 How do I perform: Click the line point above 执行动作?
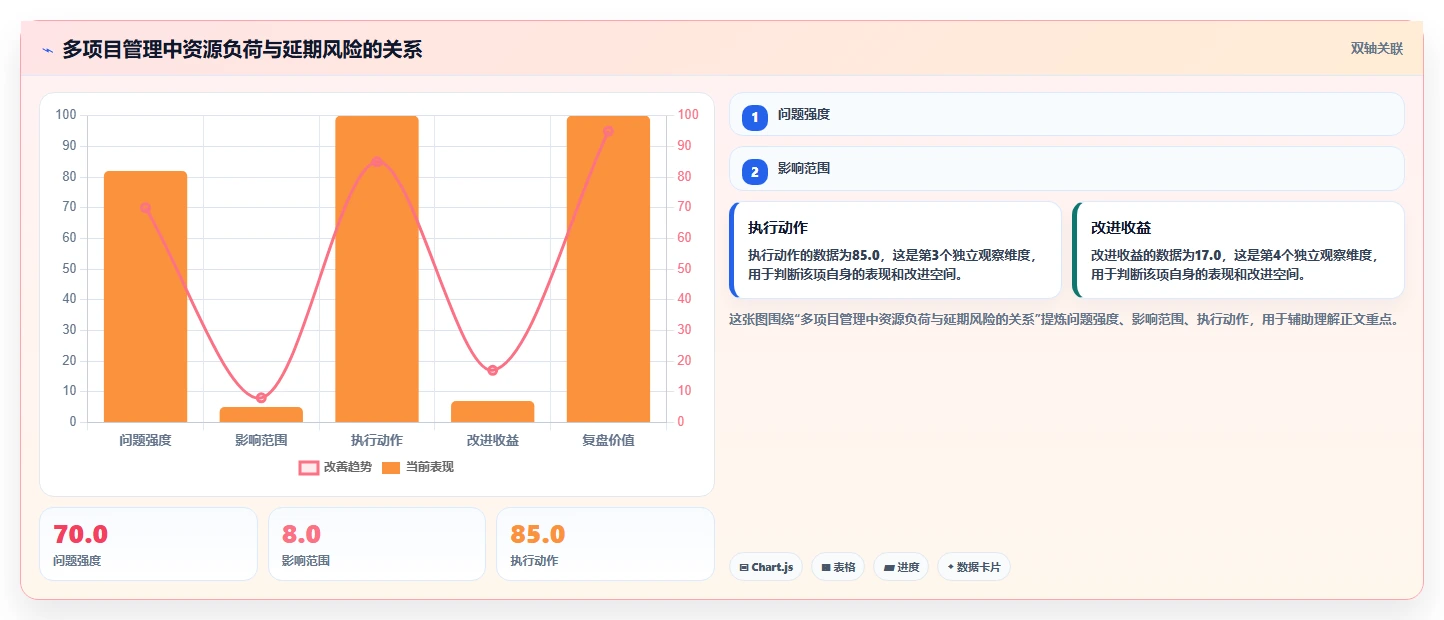click(377, 162)
